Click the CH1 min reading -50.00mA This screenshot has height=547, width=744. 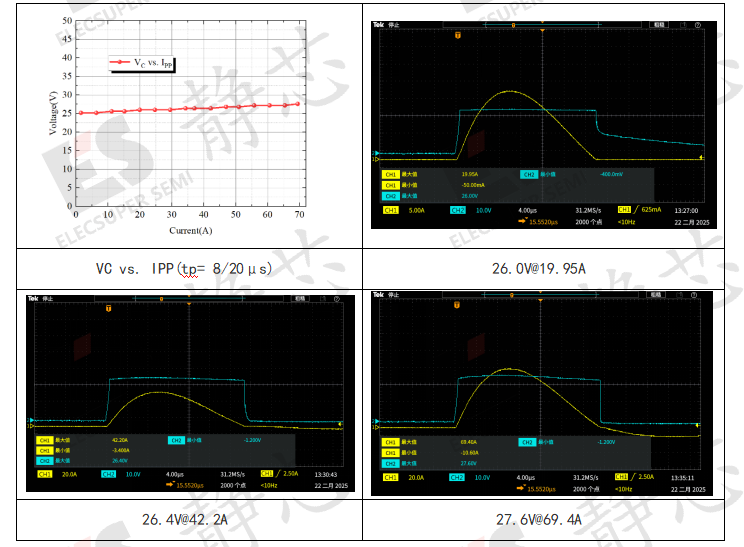click(473, 185)
